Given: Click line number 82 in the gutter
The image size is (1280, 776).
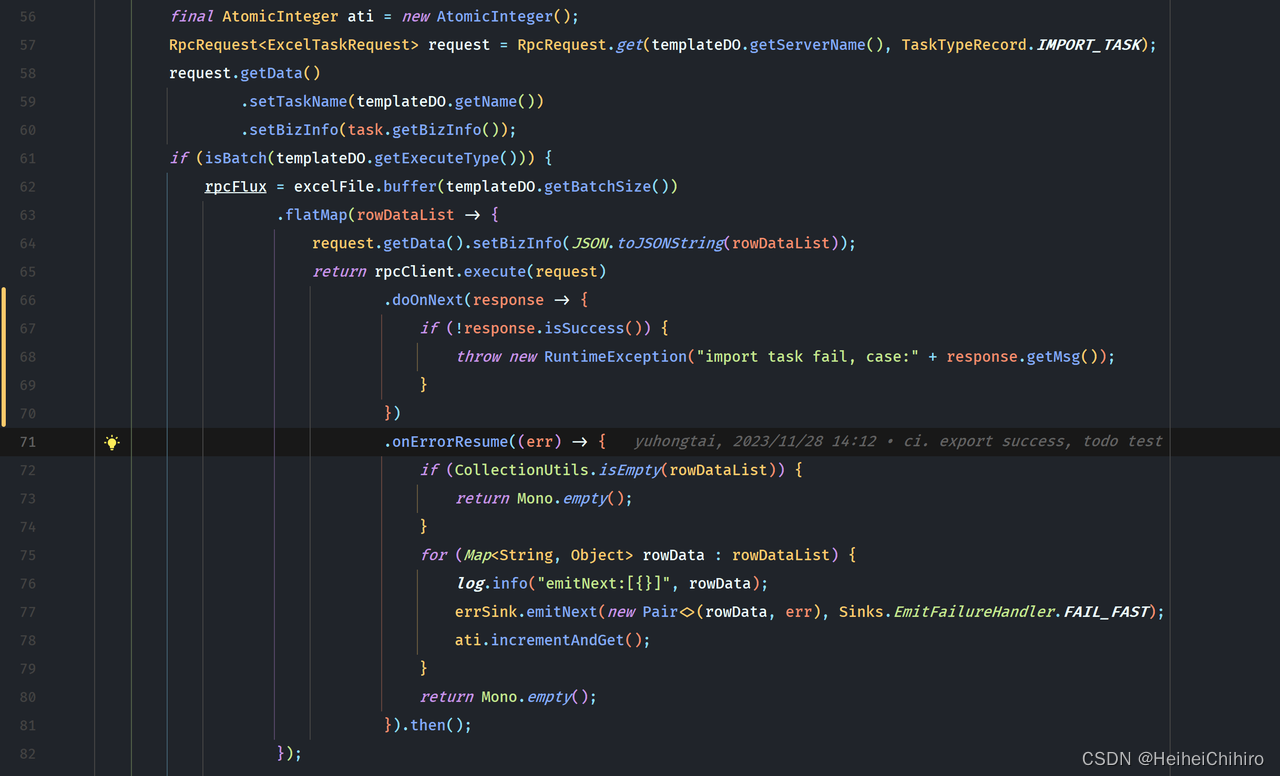Looking at the screenshot, I should (x=27, y=753).
